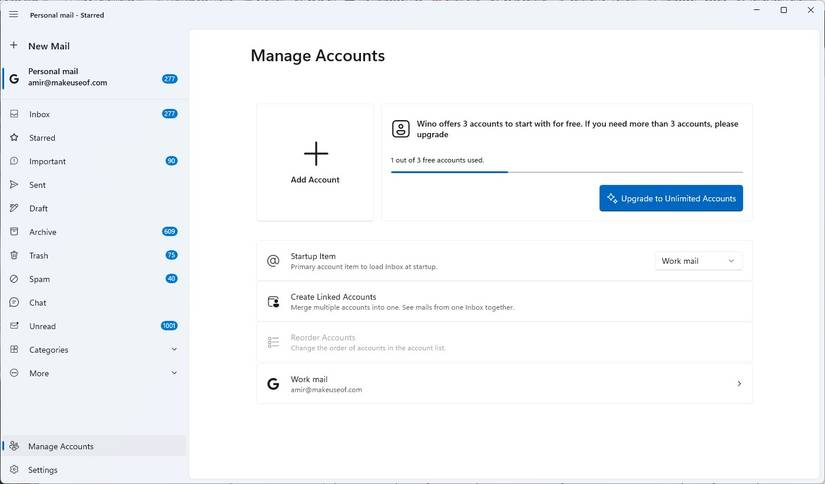
Task: Open the Spam folder
Action: (x=94, y=279)
